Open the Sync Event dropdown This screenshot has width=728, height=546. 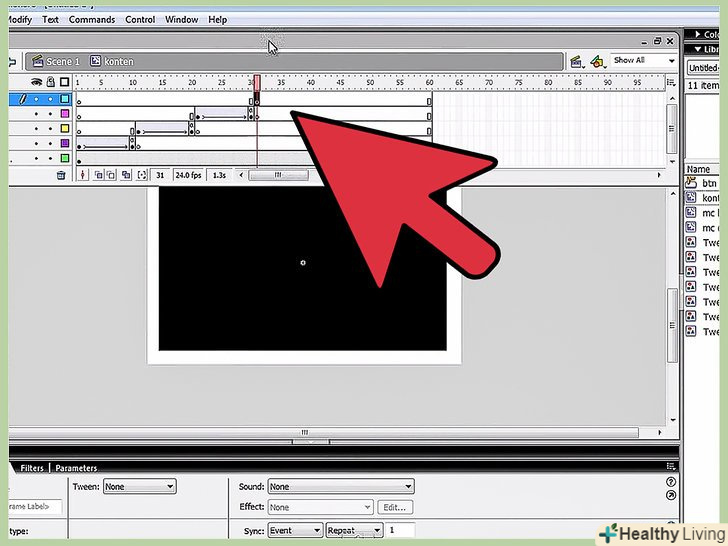pyautogui.click(x=295, y=530)
